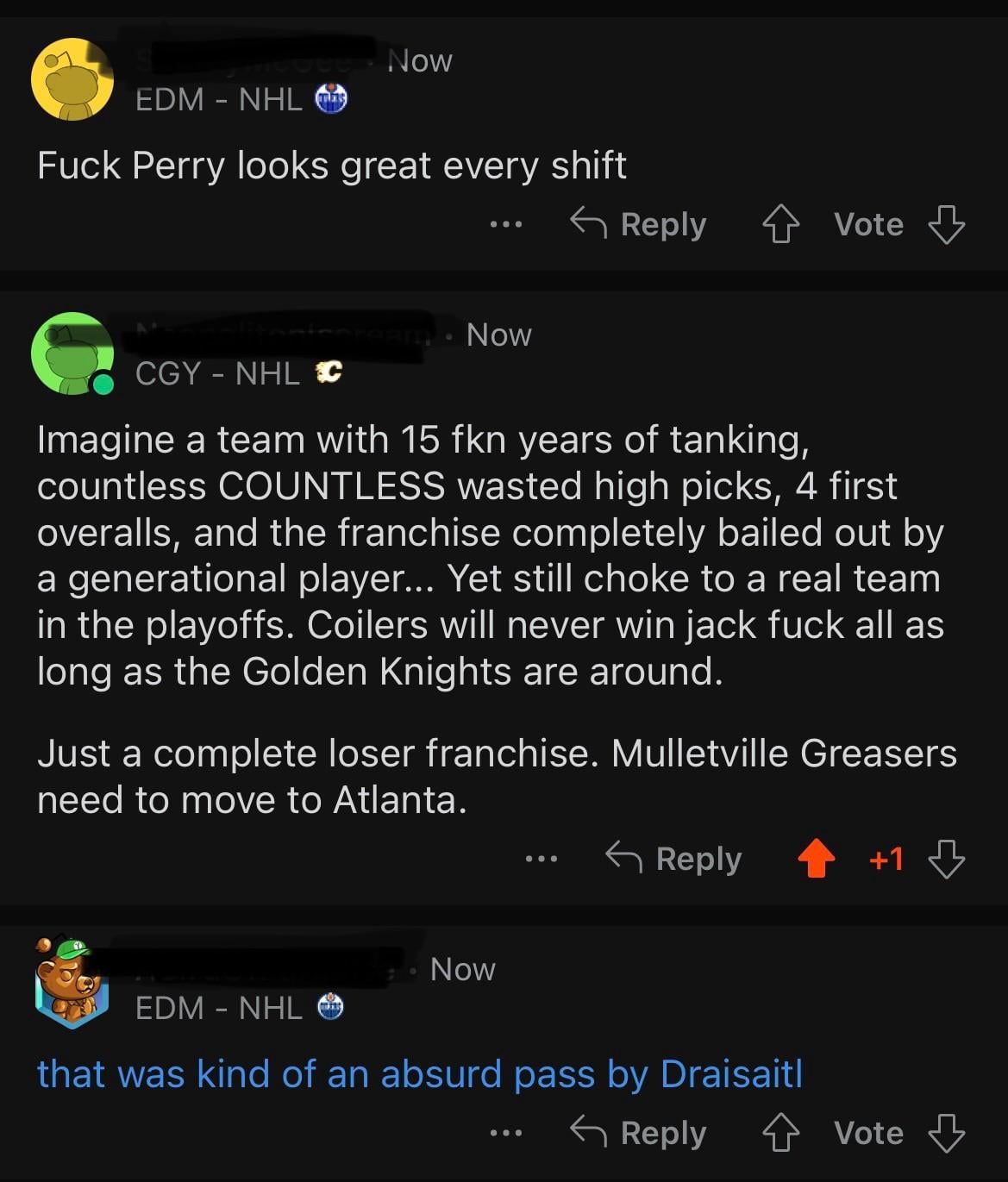Reply to the Perry looks great comment
This screenshot has width=1008, height=1182.
point(639,225)
